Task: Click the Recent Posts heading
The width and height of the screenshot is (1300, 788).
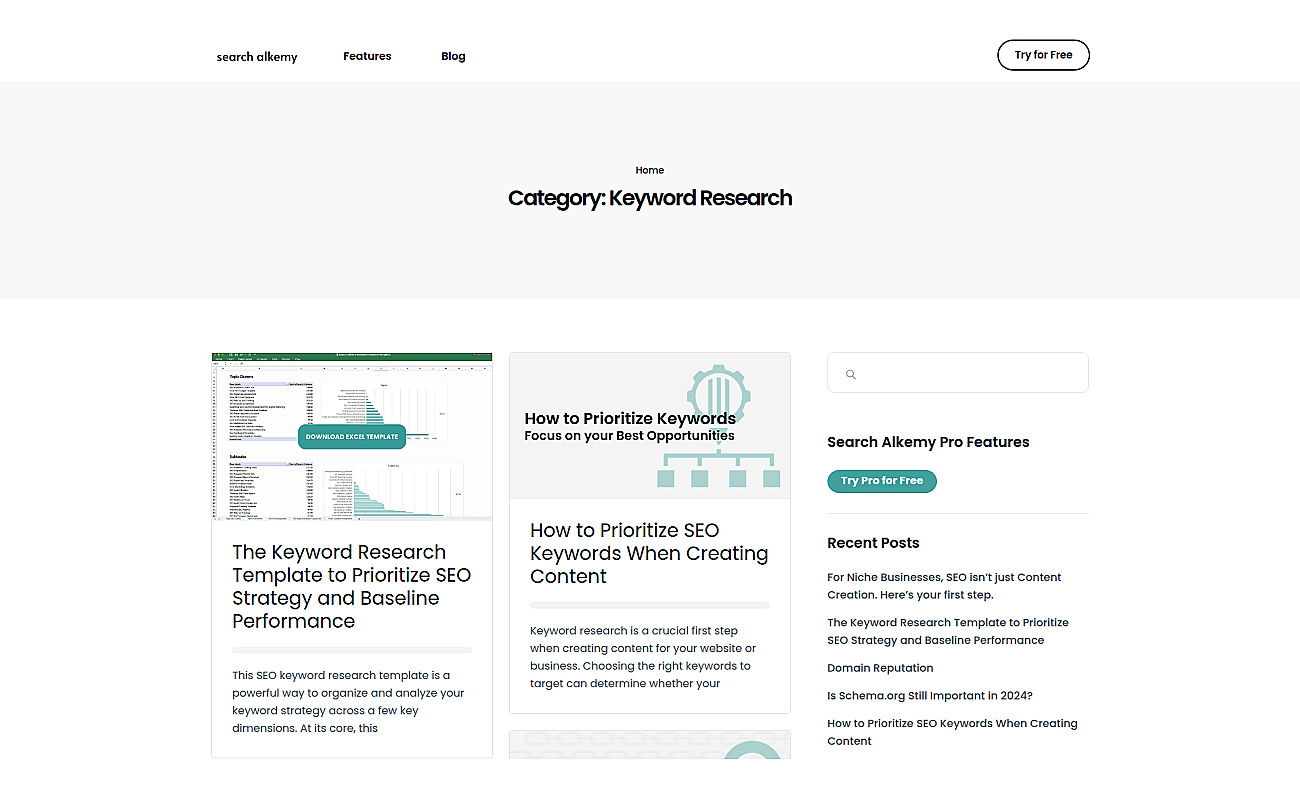Action: (x=873, y=543)
